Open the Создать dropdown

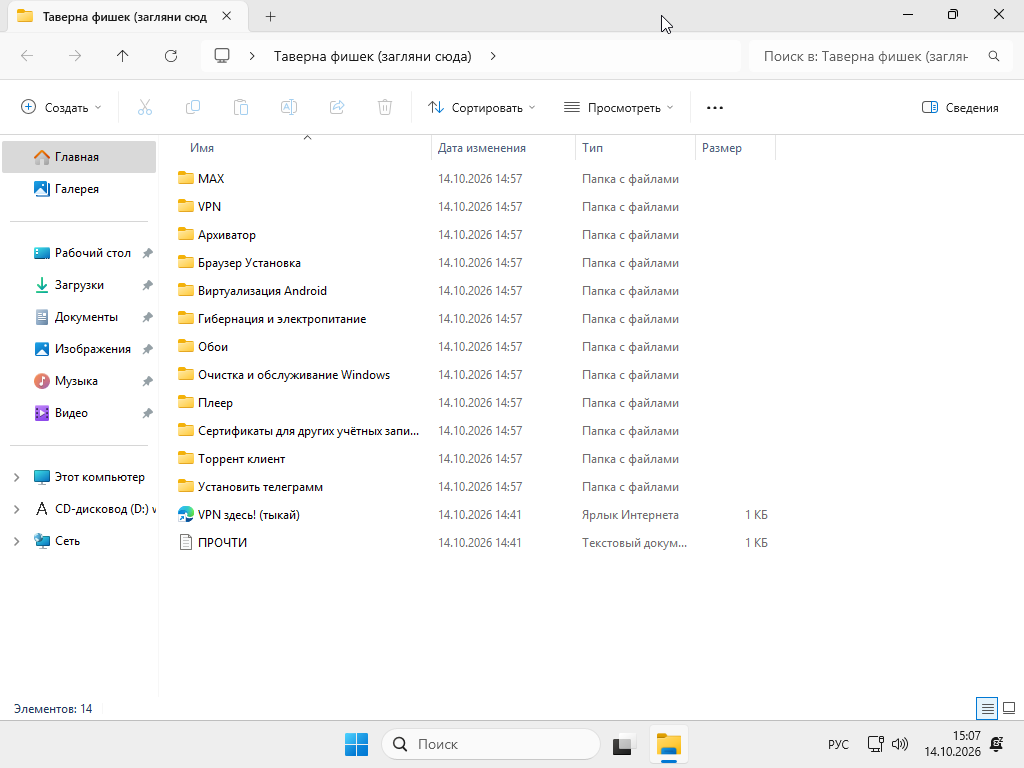pos(61,108)
